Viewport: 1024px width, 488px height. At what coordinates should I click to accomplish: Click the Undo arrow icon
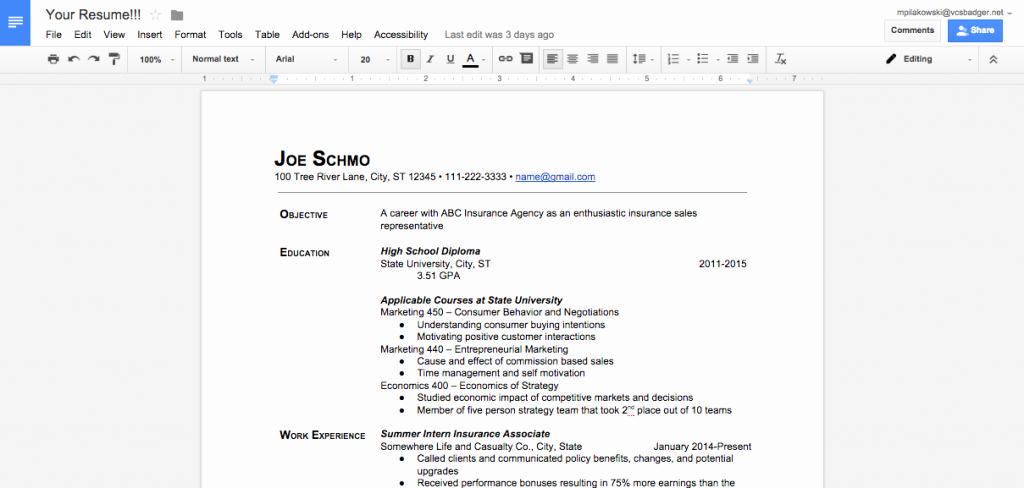[74, 59]
